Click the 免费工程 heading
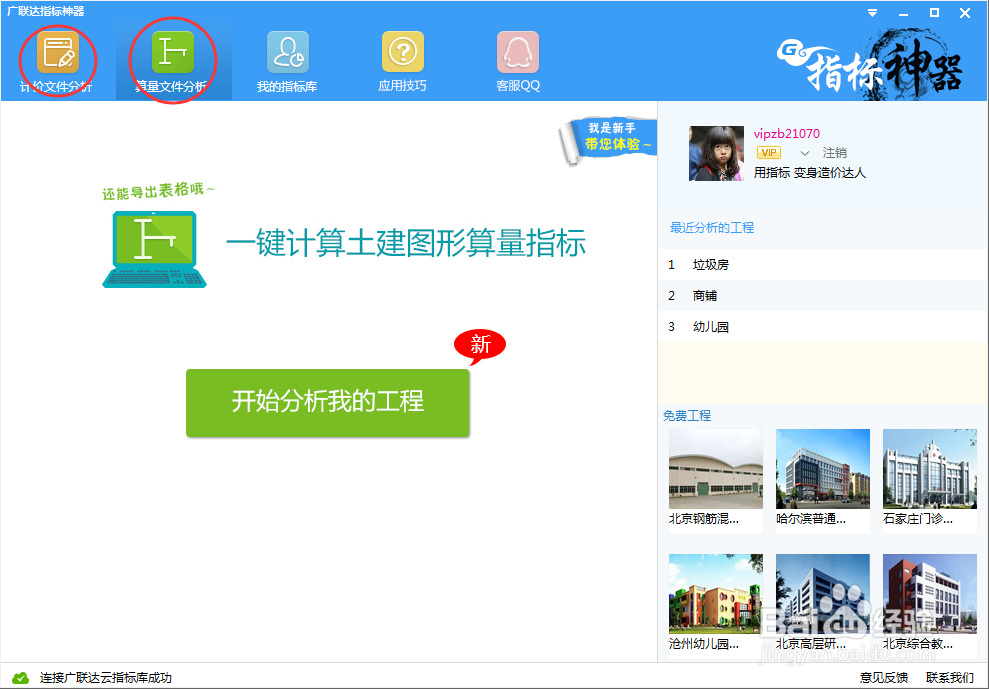The image size is (989, 689). click(687, 416)
